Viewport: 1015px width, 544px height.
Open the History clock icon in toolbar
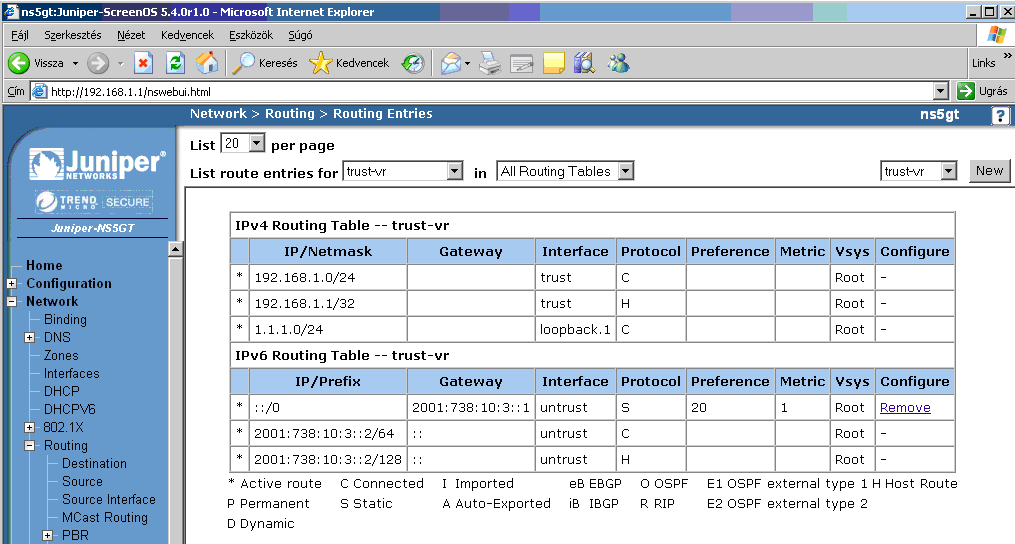[413, 63]
